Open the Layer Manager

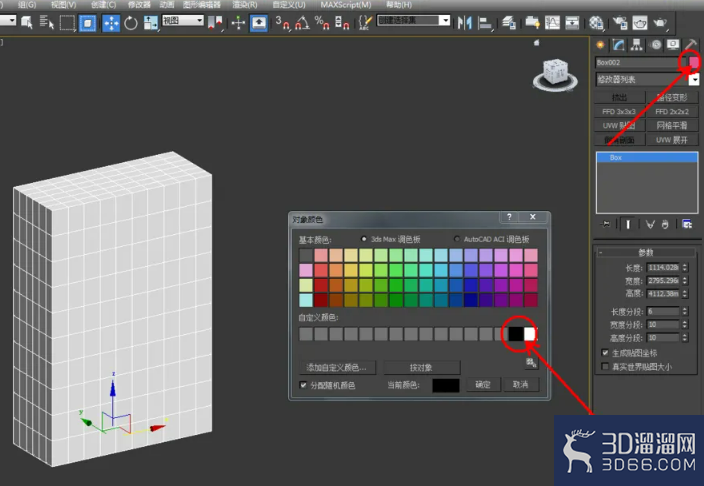click(x=509, y=22)
